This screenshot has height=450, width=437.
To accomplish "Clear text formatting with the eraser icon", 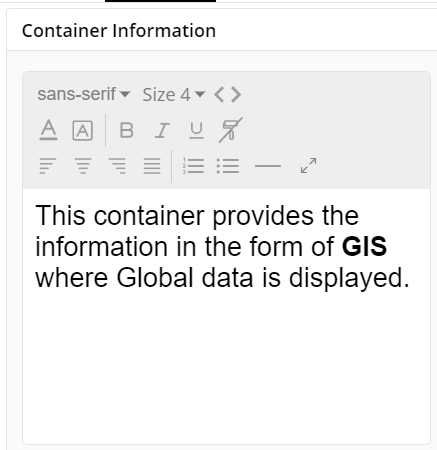I will [x=230, y=130].
